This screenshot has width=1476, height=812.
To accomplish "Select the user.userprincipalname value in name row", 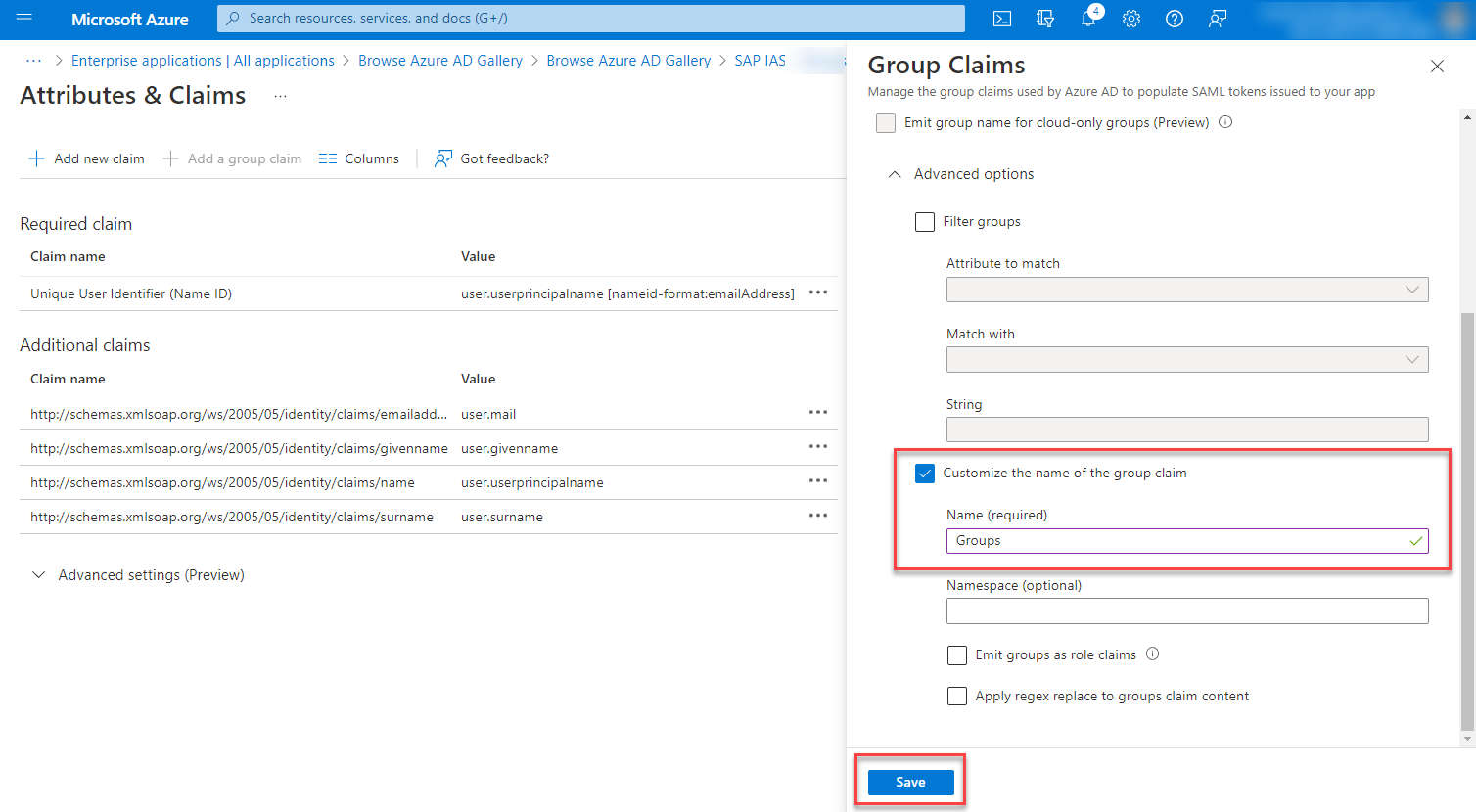I will [x=532, y=482].
